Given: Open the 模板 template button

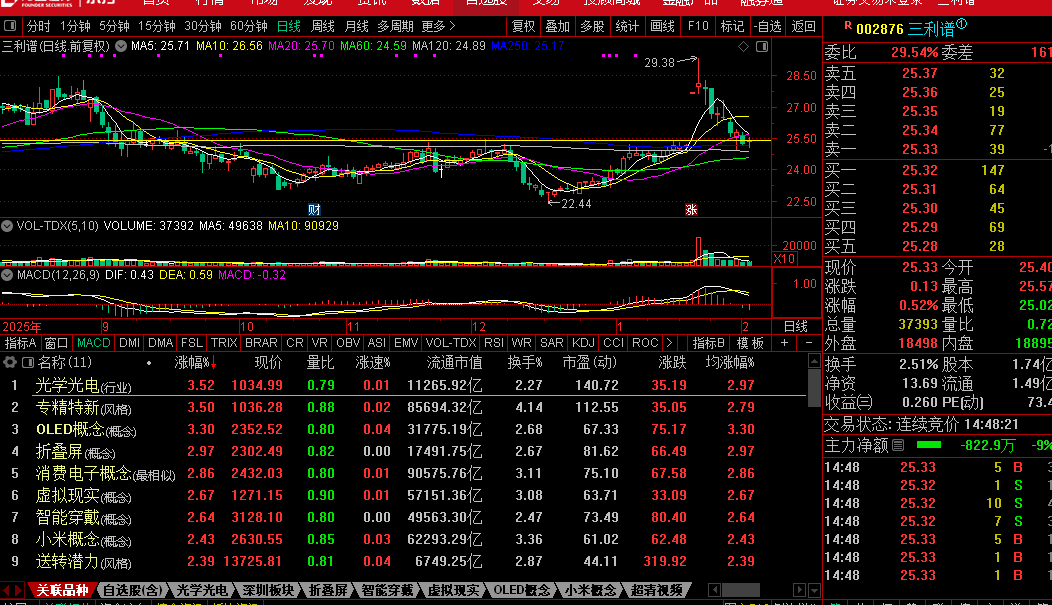Looking at the screenshot, I should (x=750, y=343).
